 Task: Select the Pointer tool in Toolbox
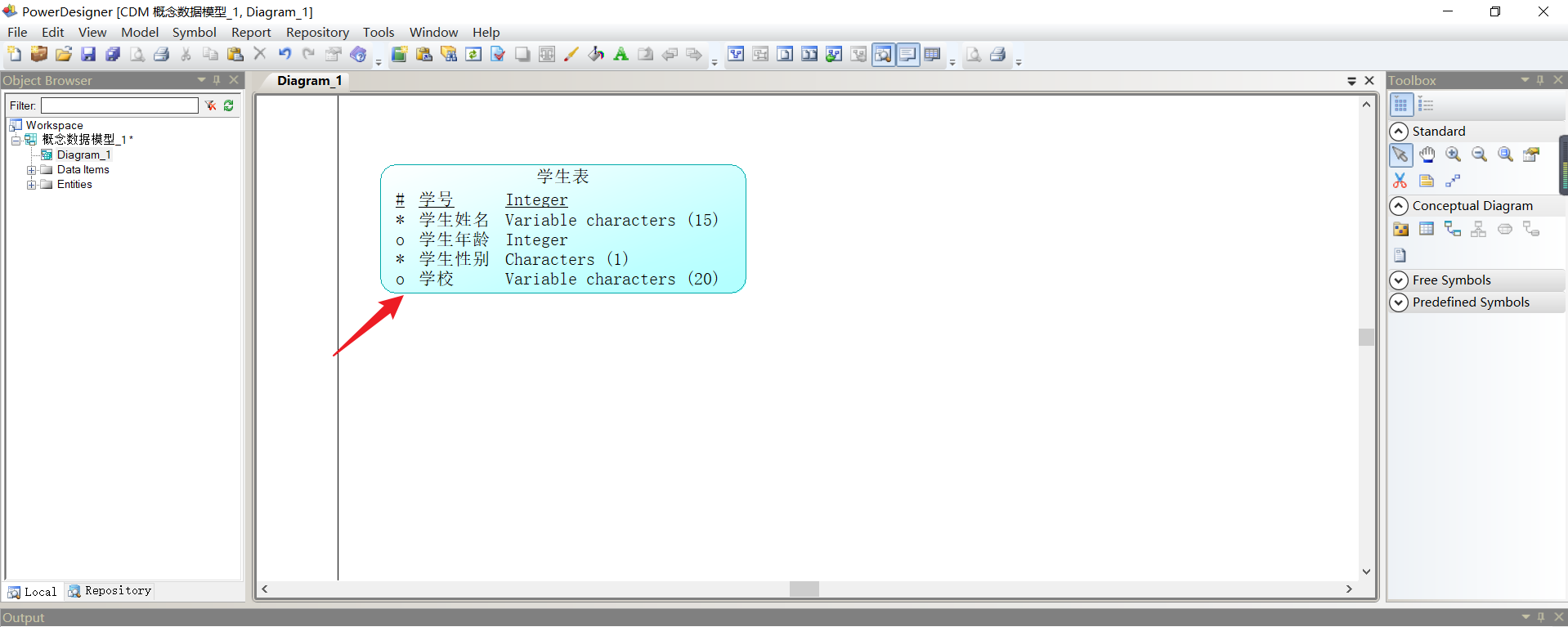(1400, 155)
